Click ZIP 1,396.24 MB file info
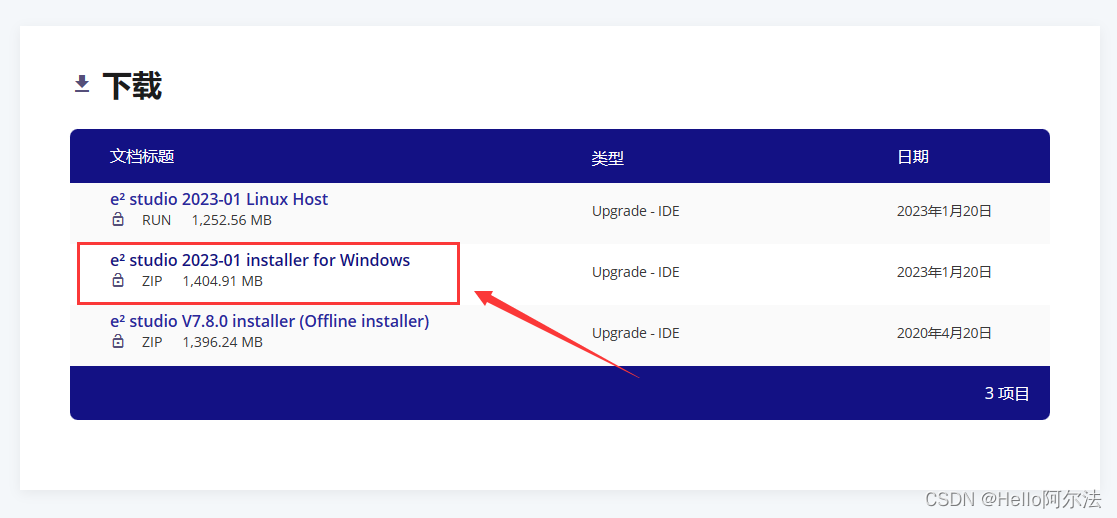 click(x=202, y=343)
